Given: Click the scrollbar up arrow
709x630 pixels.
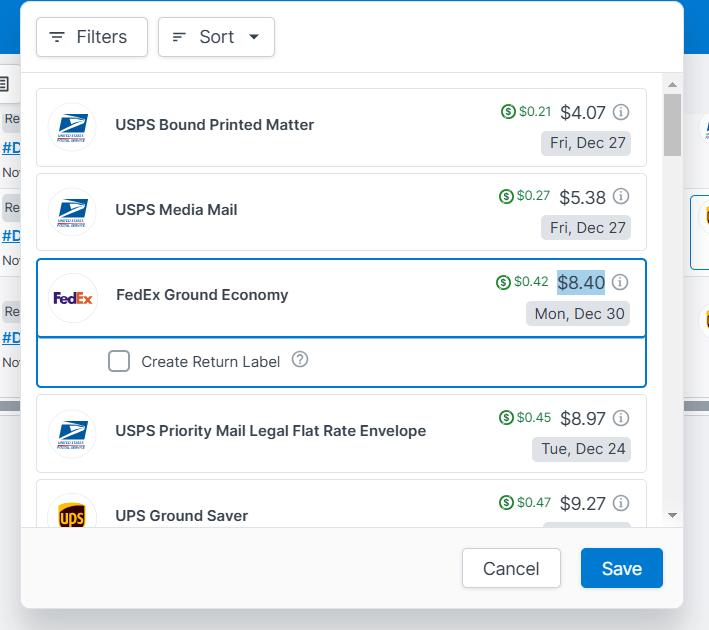Looking at the screenshot, I should tap(672, 85).
